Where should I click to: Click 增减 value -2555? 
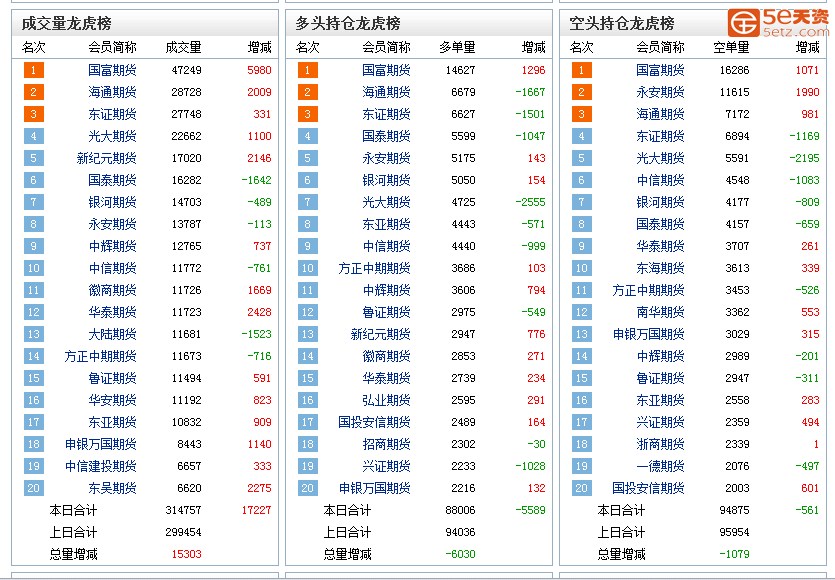tap(530, 202)
